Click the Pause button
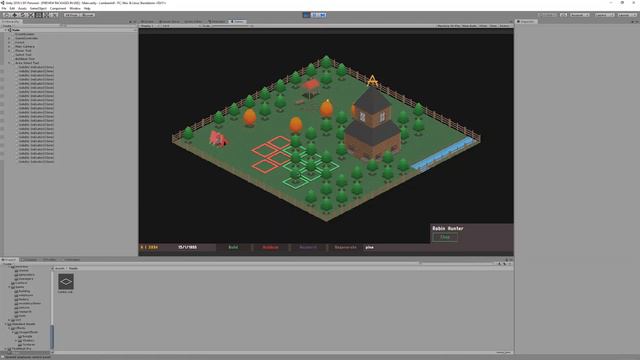The width and height of the screenshot is (640, 360). pos(314,15)
